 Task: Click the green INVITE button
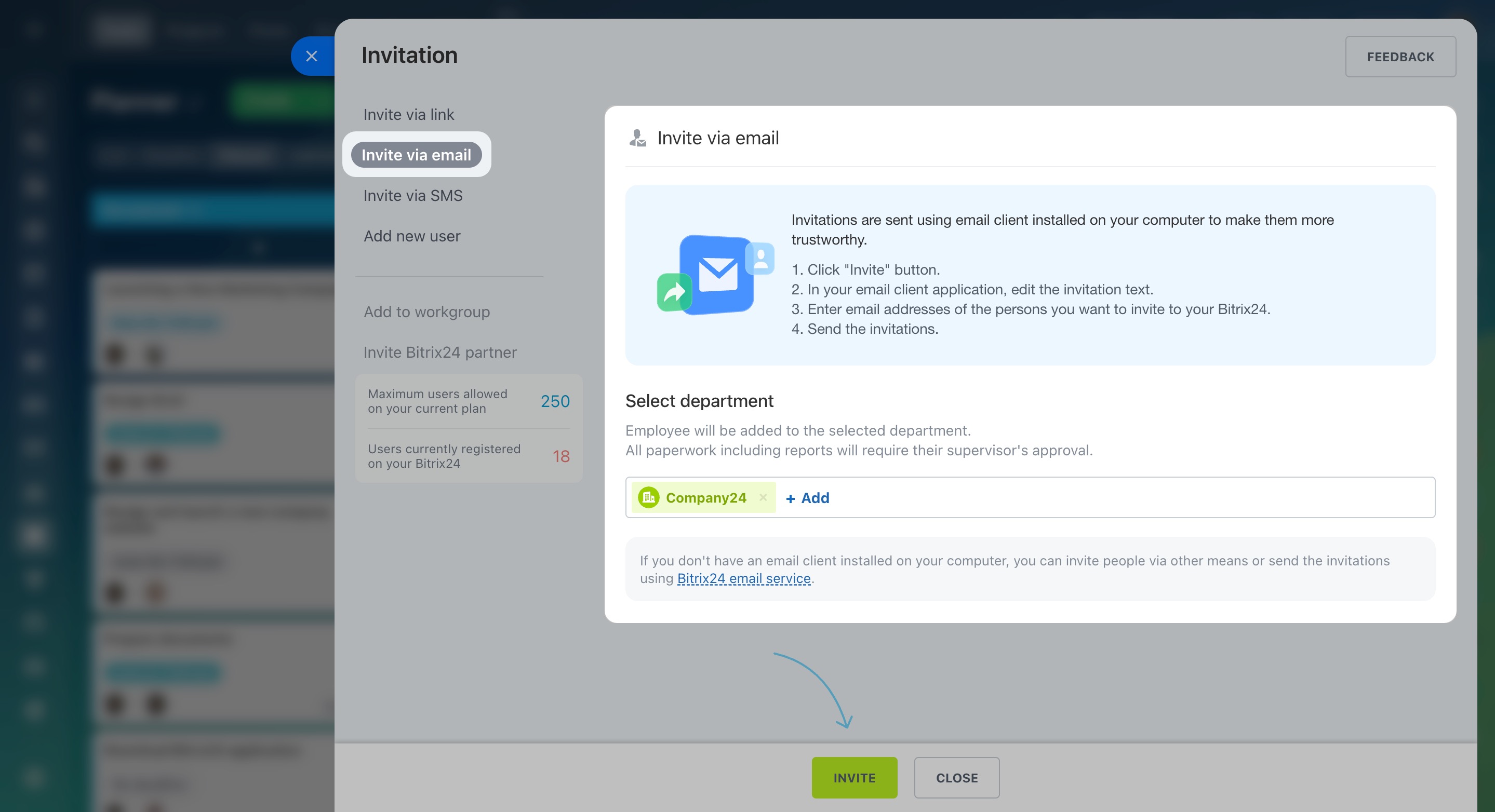[x=853, y=778]
